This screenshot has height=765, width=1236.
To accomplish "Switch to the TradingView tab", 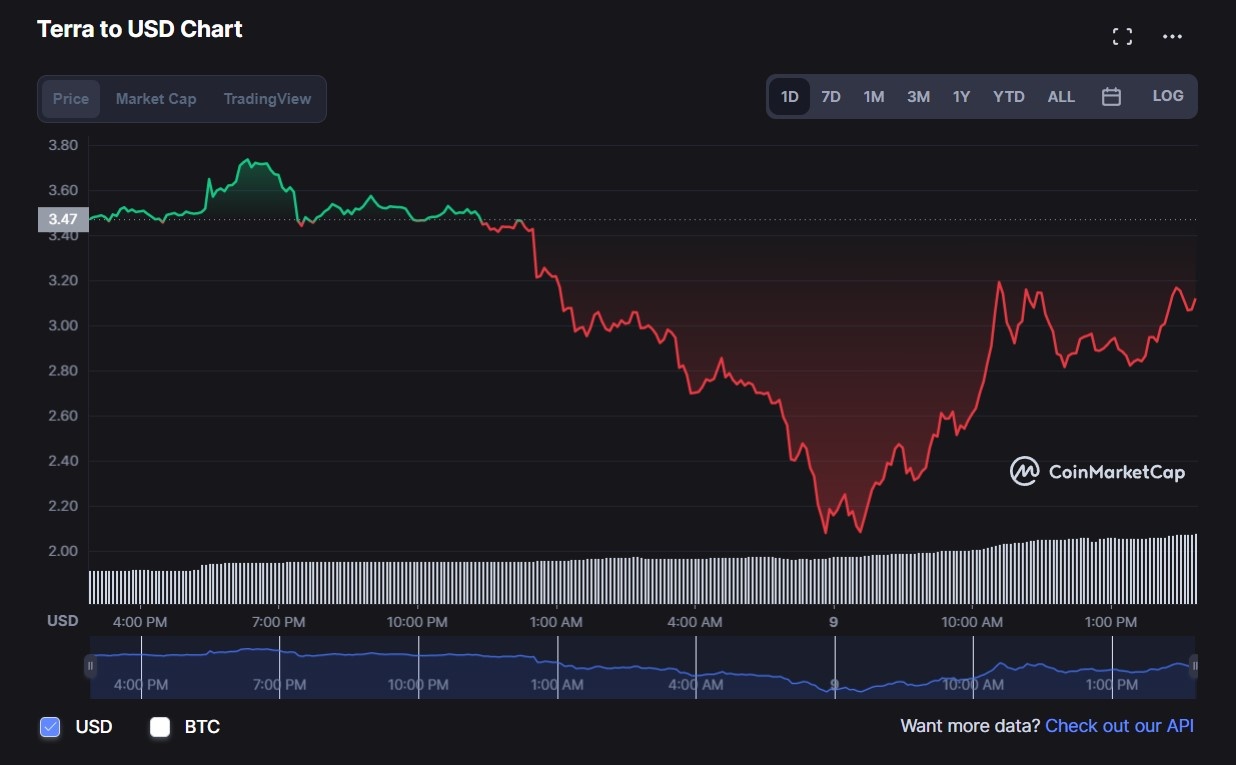I will tap(267, 98).
